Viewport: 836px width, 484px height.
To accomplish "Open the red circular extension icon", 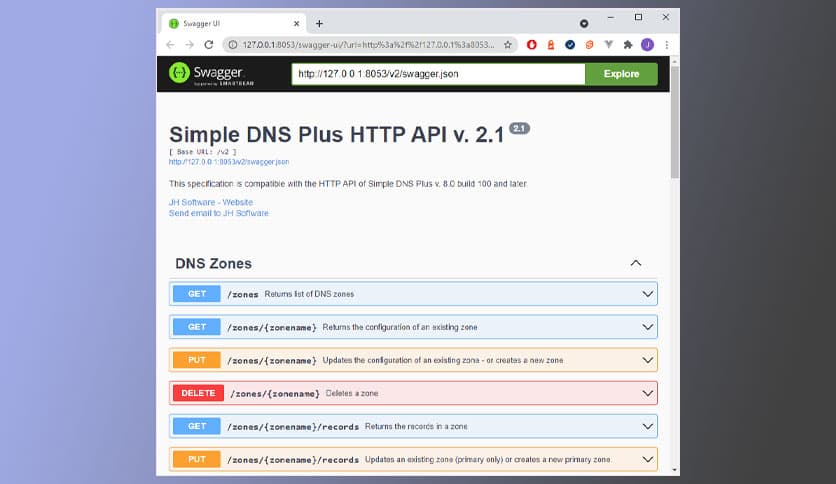I will tap(532, 45).
